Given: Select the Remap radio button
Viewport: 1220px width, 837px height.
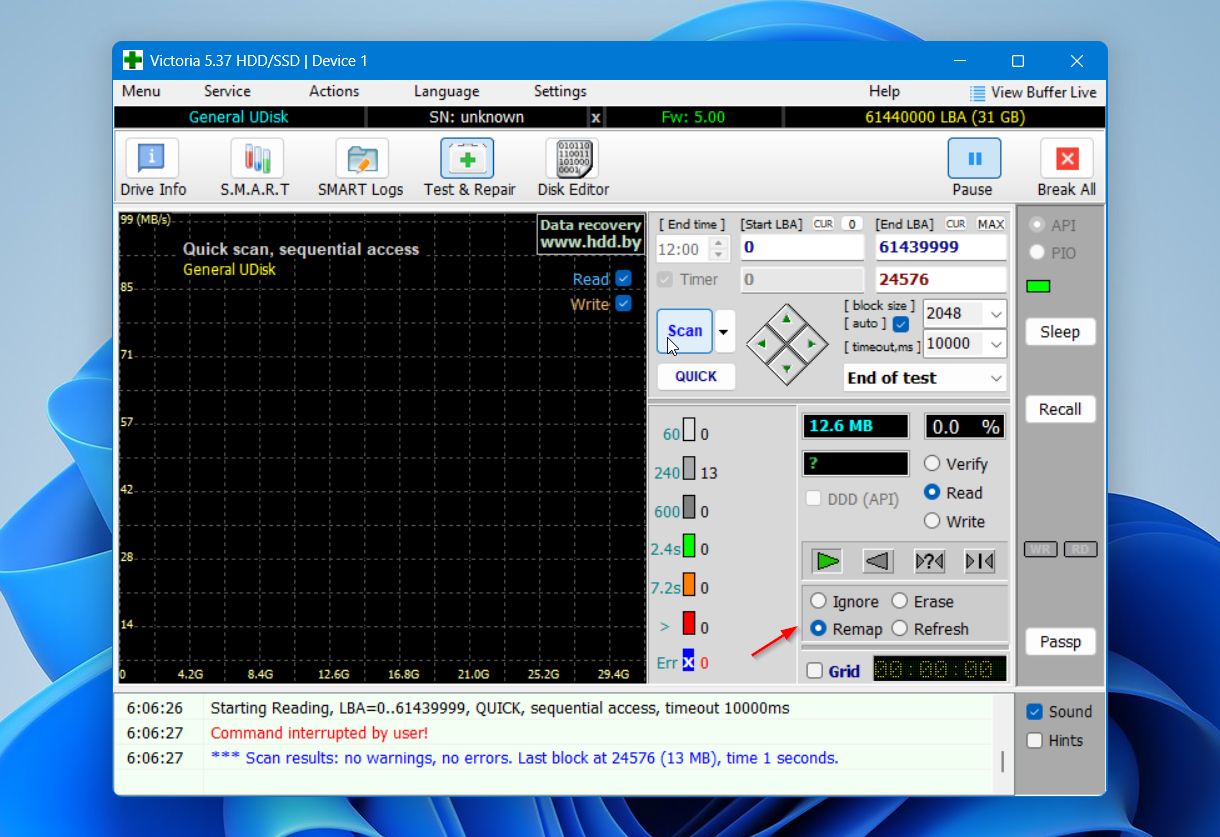Looking at the screenshot, I should point(819,629).
